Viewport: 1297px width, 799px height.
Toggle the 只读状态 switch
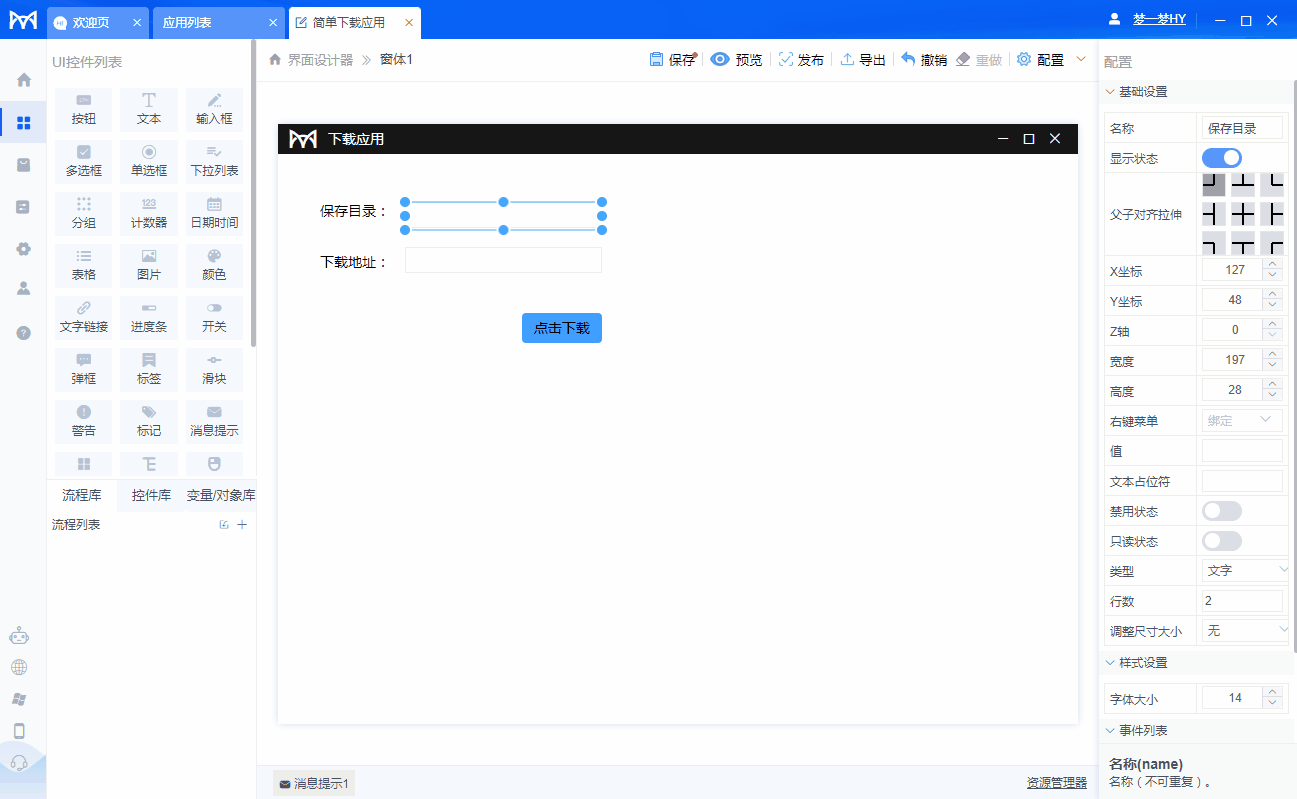point(1222,541)
